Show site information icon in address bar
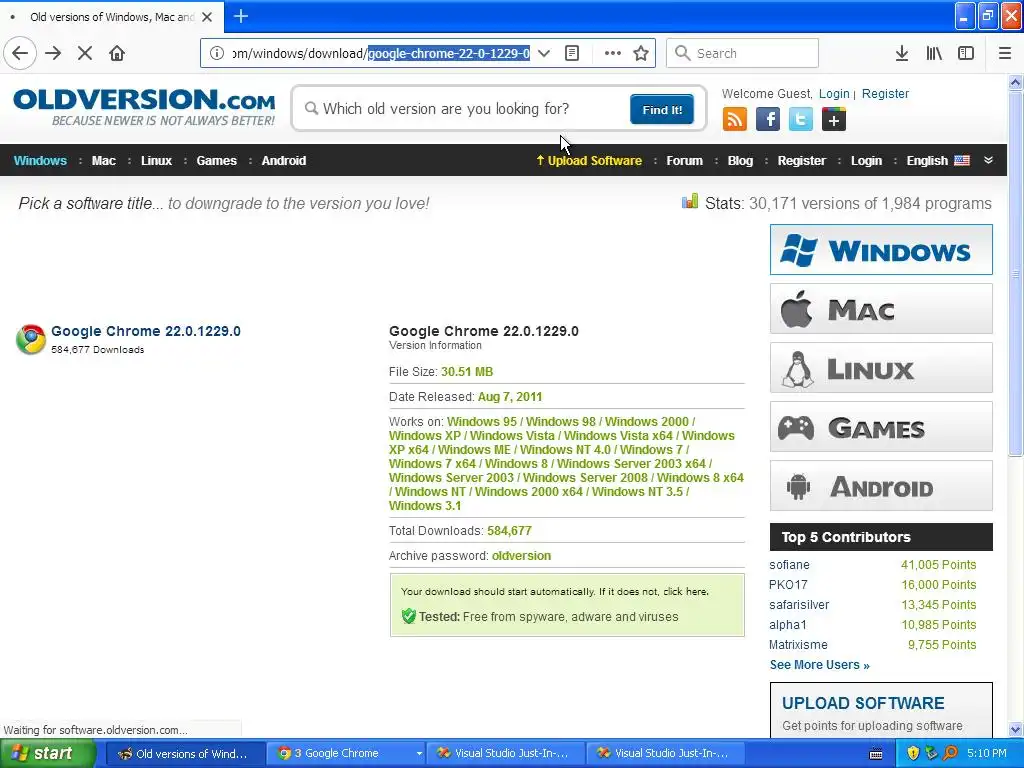The width and height of the screenshot is (1024, 768). point(217,53)
